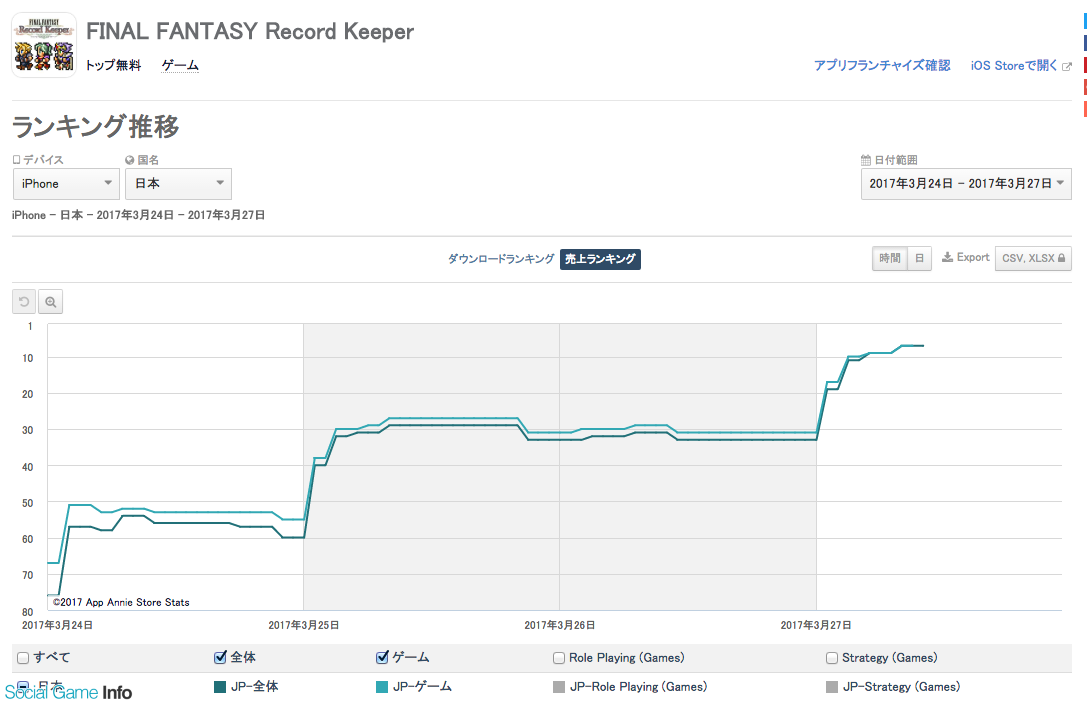Click the JP-ゲーム legend label
This screenshot has width=1087, height=705.
tap(422, 686)
